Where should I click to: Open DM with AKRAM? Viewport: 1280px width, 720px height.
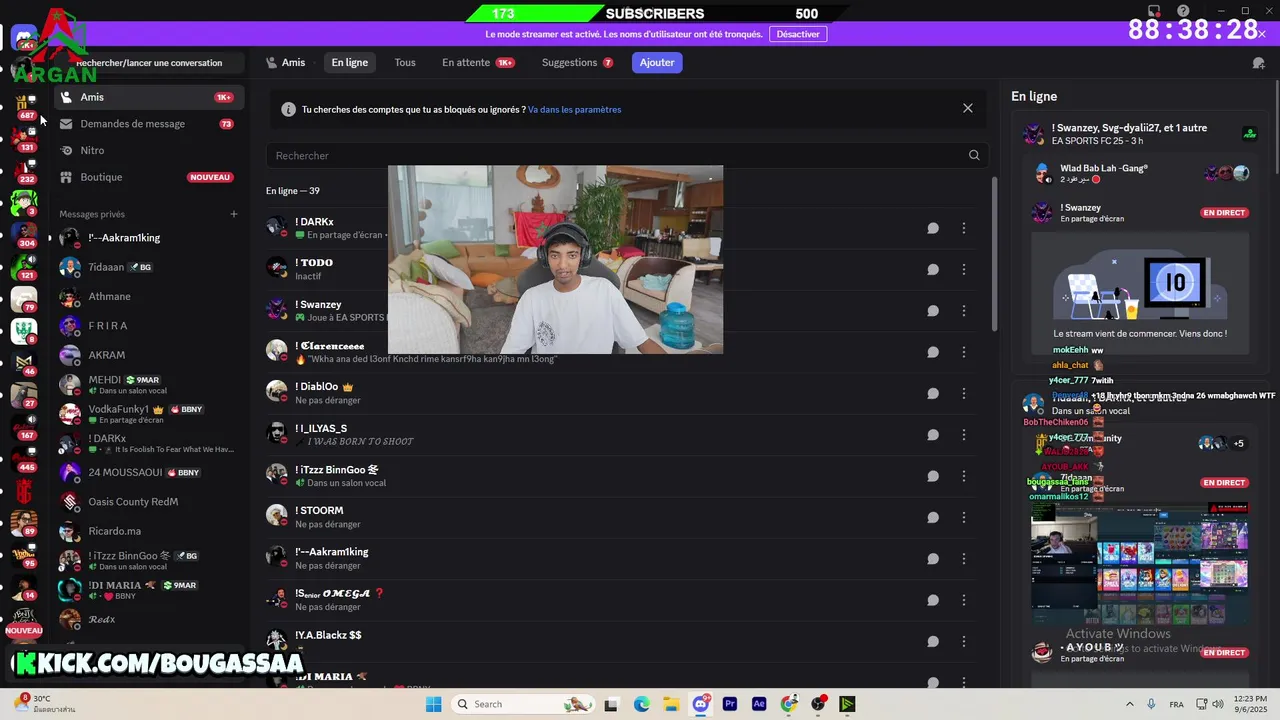tap(149, 355)
